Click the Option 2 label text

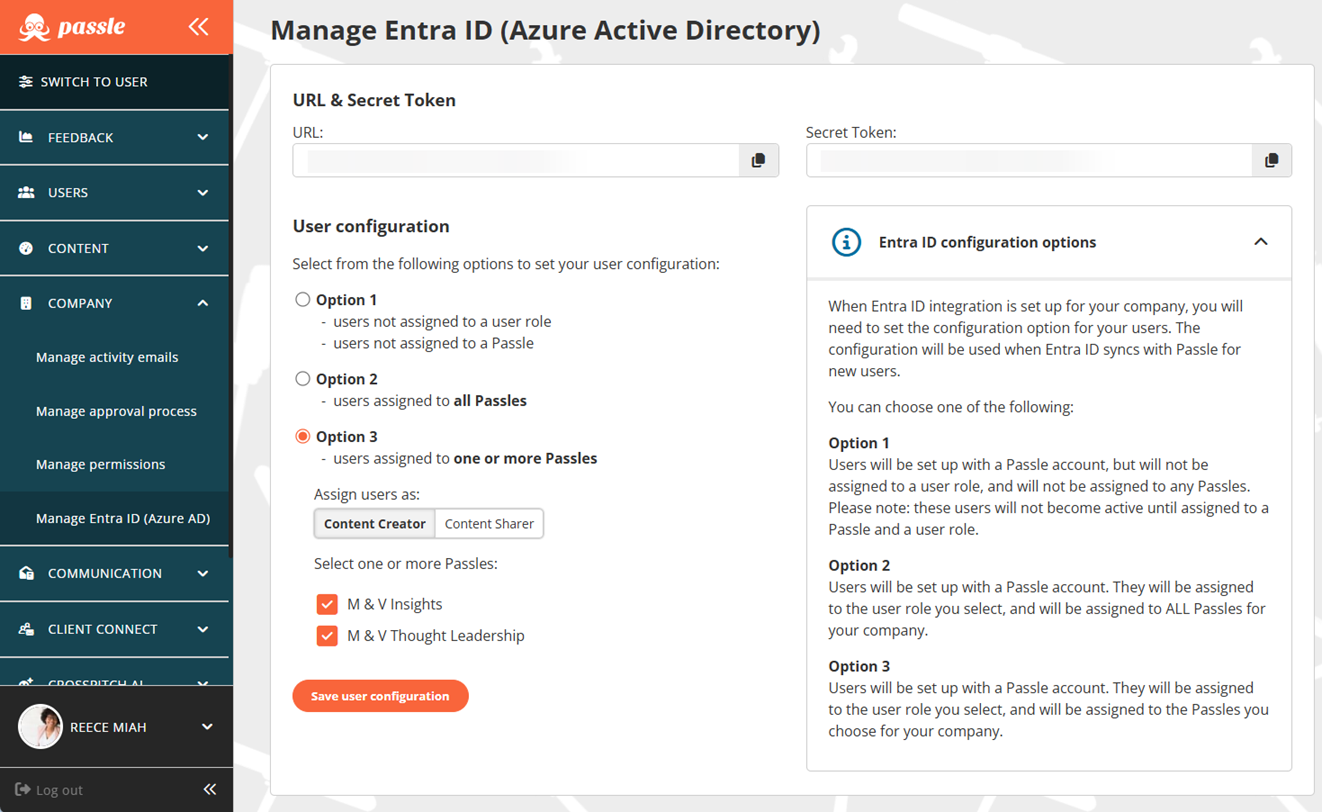tap(346, 379)
